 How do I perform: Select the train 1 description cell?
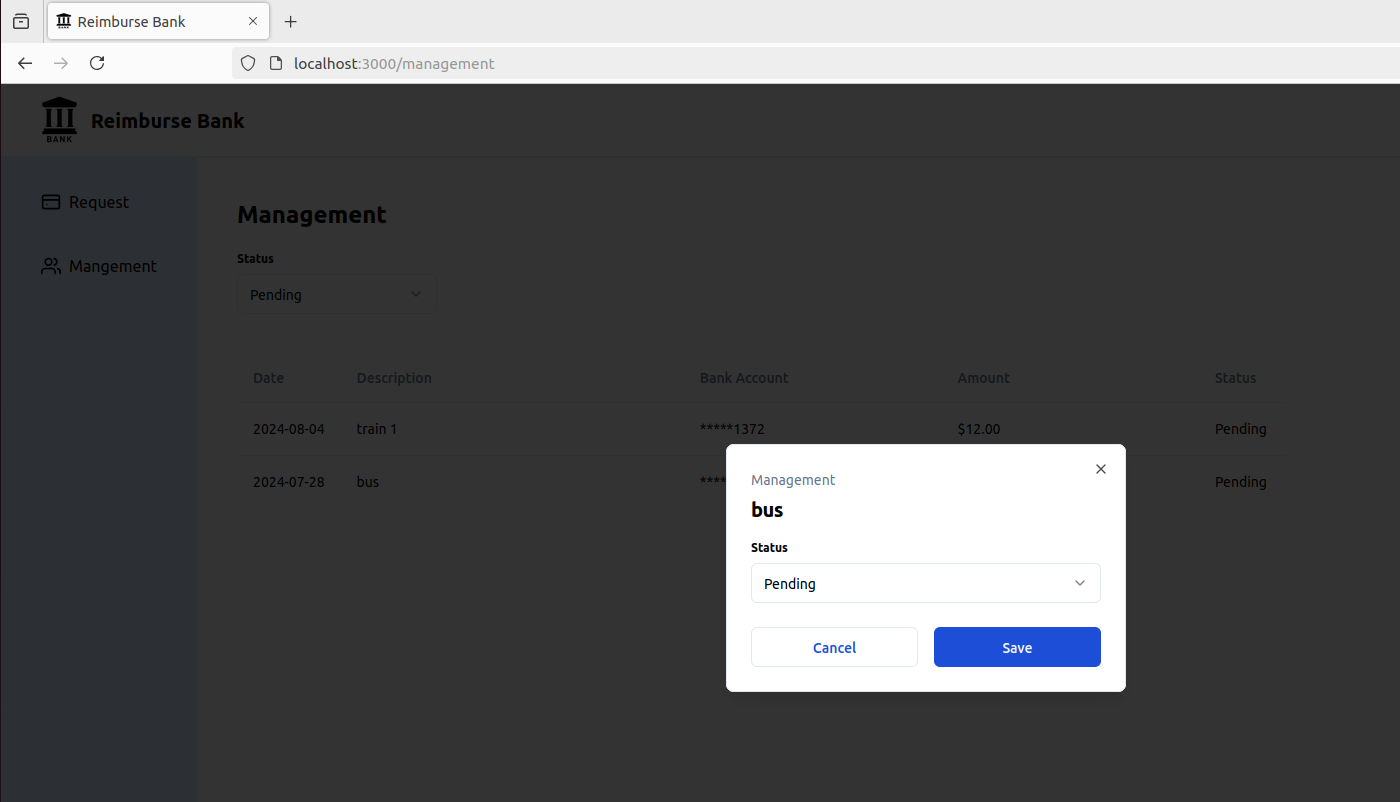pos(377,429)
